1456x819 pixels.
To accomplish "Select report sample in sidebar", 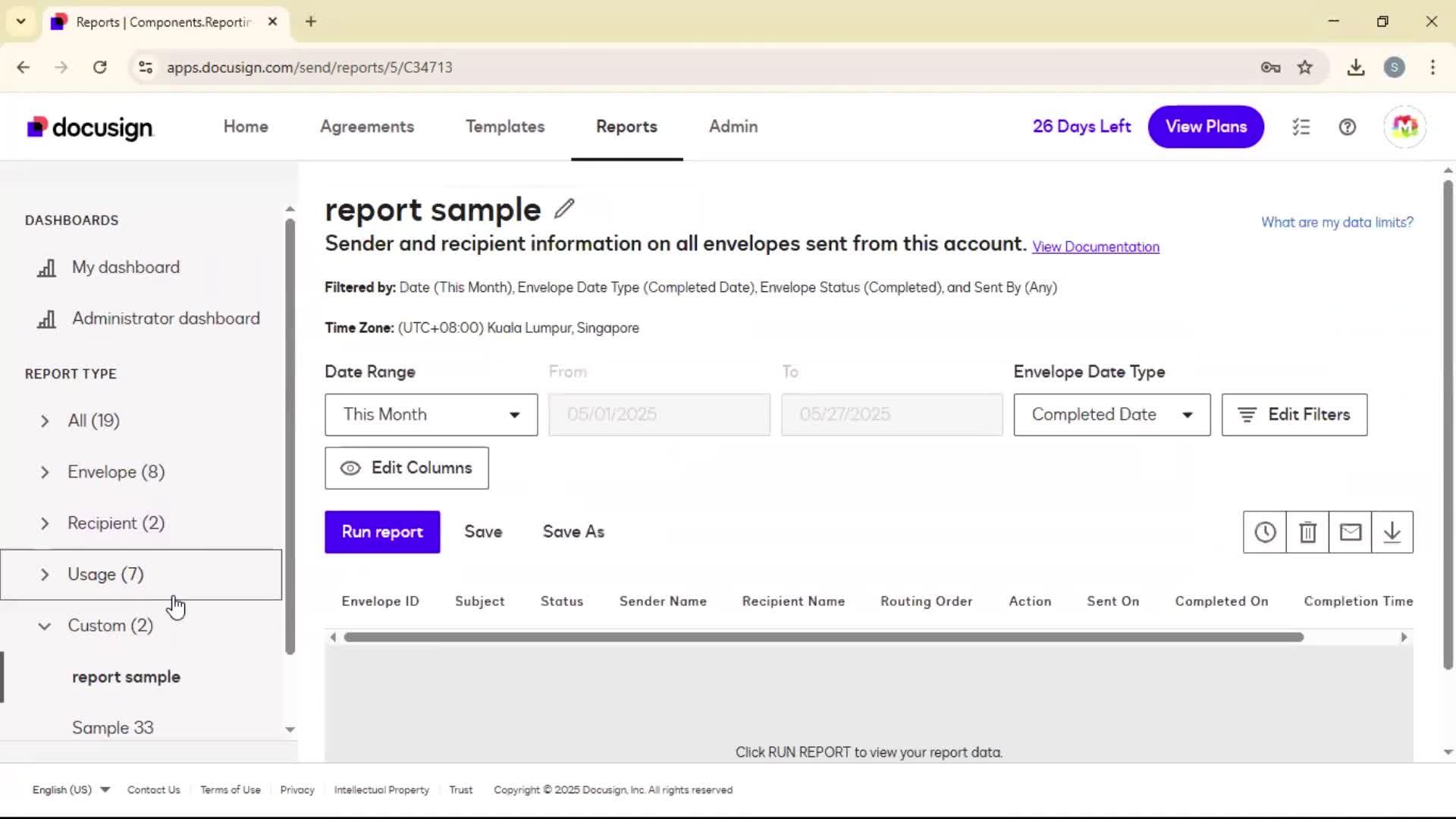I will (x=126, y=677).
